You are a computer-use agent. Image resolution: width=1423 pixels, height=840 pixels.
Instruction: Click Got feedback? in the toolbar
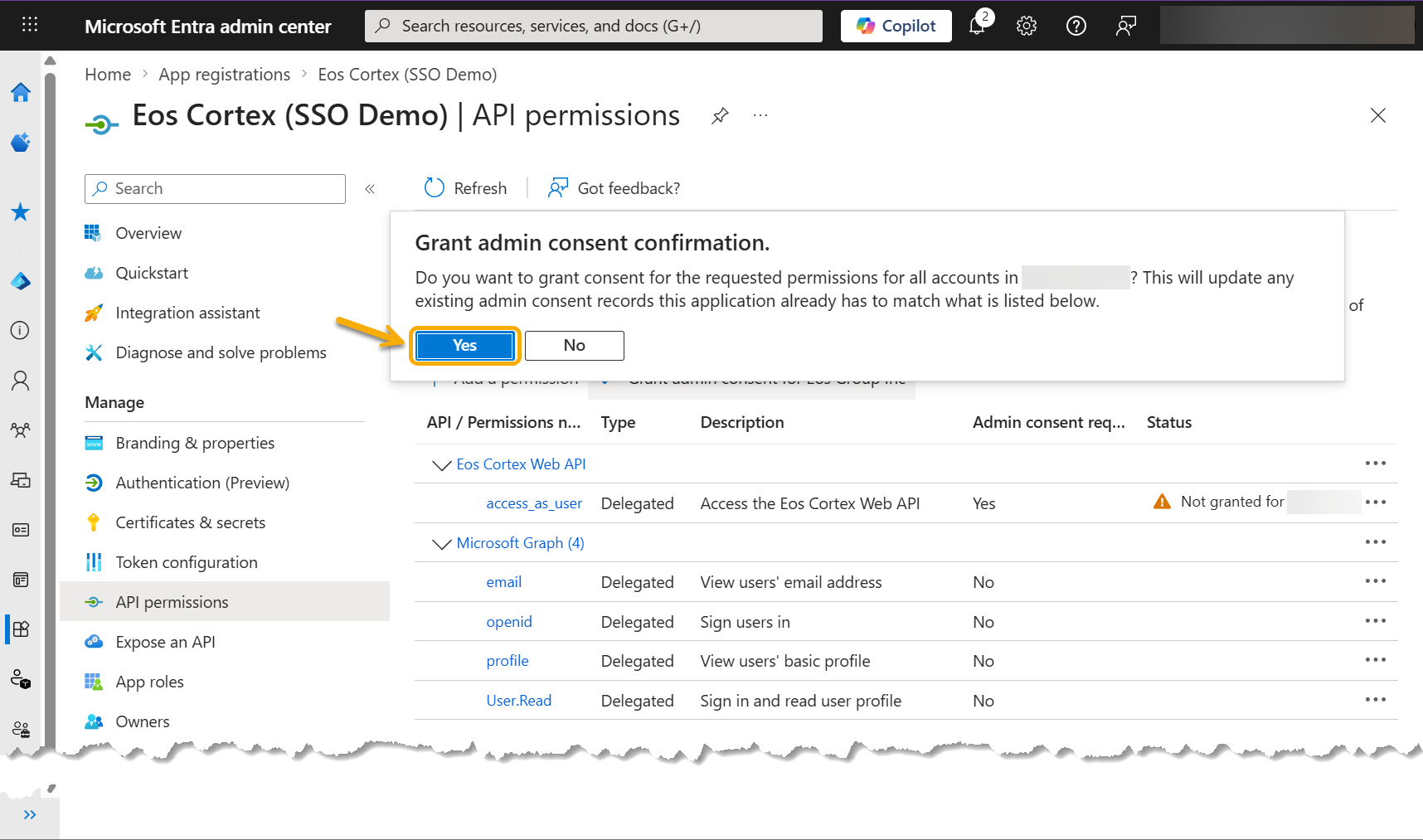pyautogui.click(x=614, y=188)
